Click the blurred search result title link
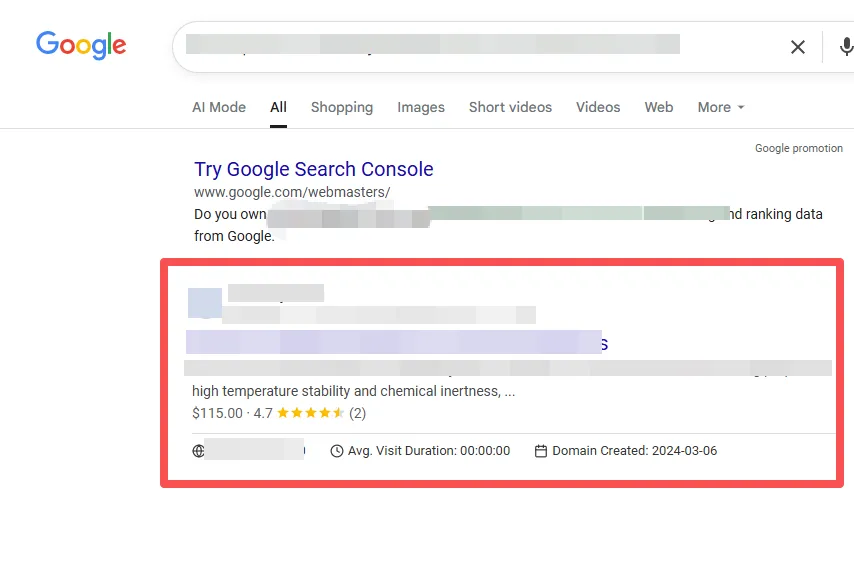 [396, 343]
